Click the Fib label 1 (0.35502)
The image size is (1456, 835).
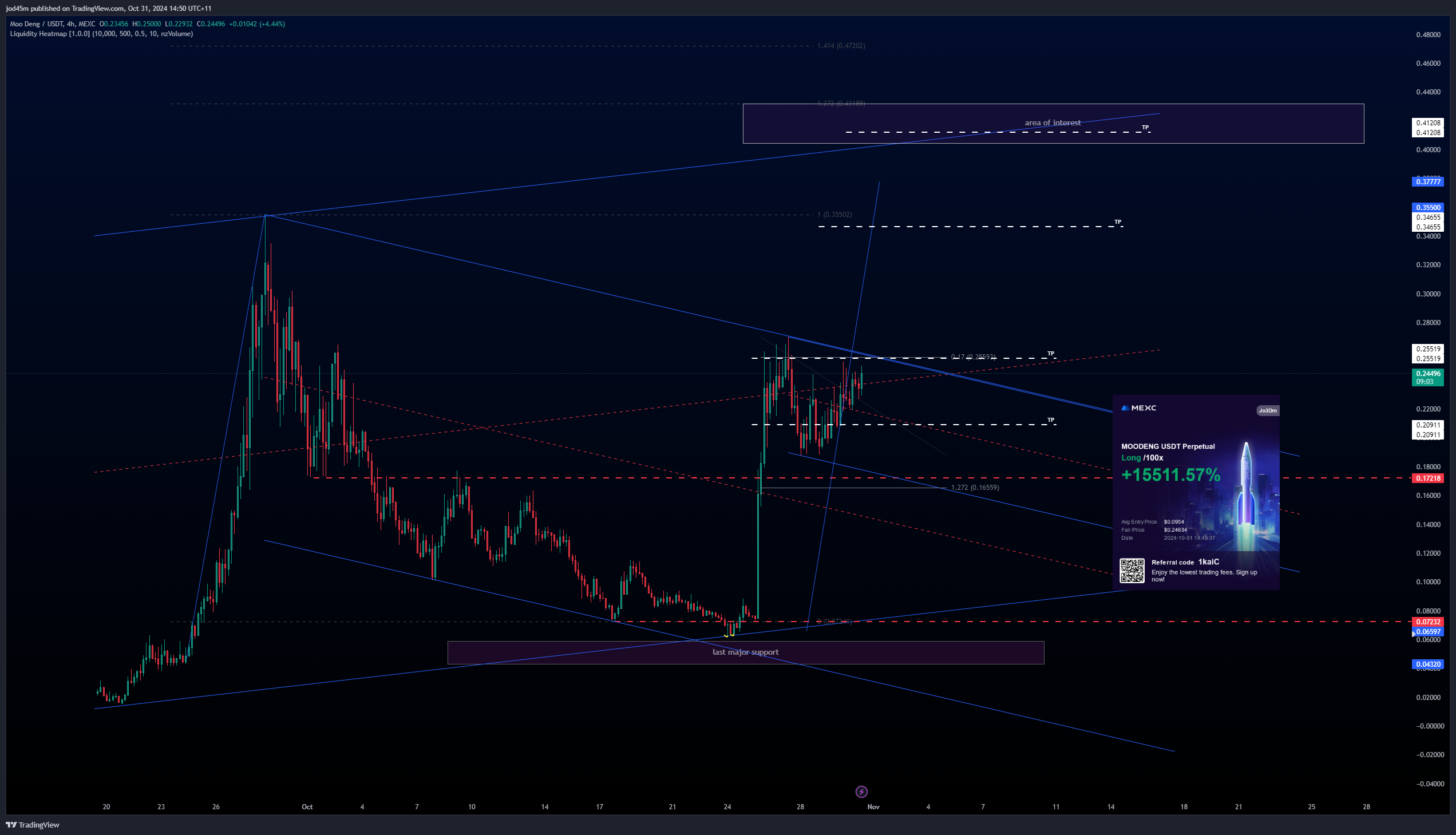[x=834, y=215]
